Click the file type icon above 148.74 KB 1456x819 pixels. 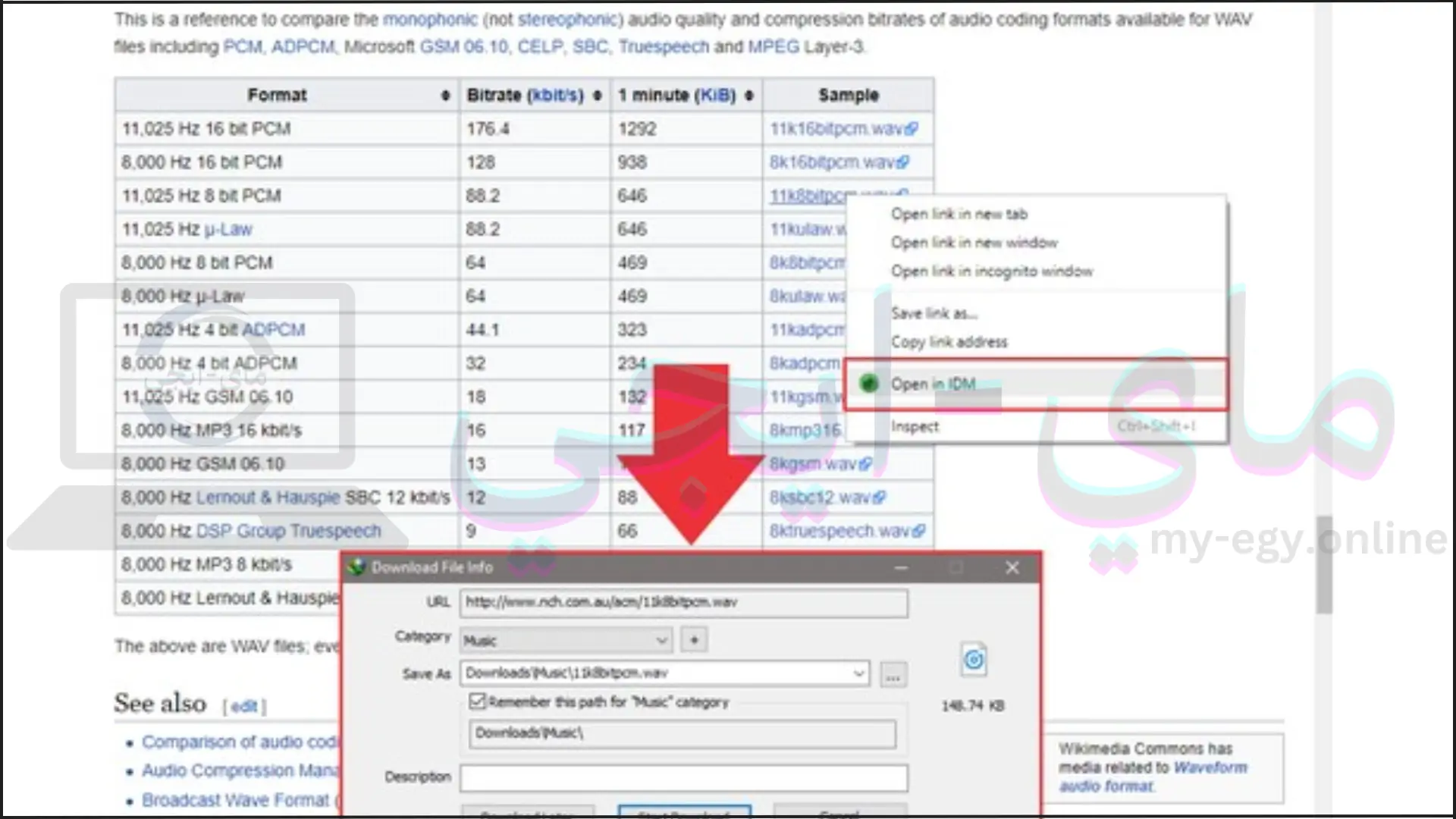tap(974, 660)
